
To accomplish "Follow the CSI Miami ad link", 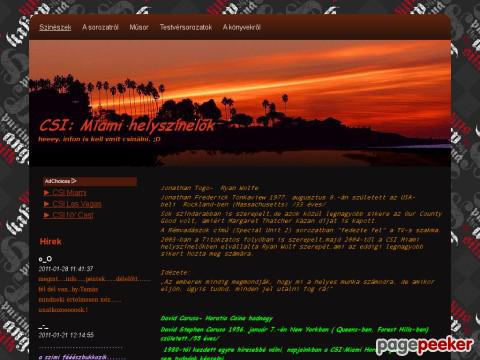I will (69, 193).
